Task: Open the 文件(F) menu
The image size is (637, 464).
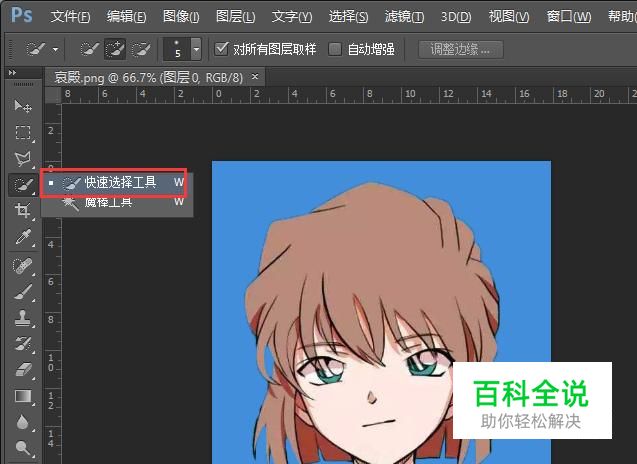Action: click(x=70, y=17)
